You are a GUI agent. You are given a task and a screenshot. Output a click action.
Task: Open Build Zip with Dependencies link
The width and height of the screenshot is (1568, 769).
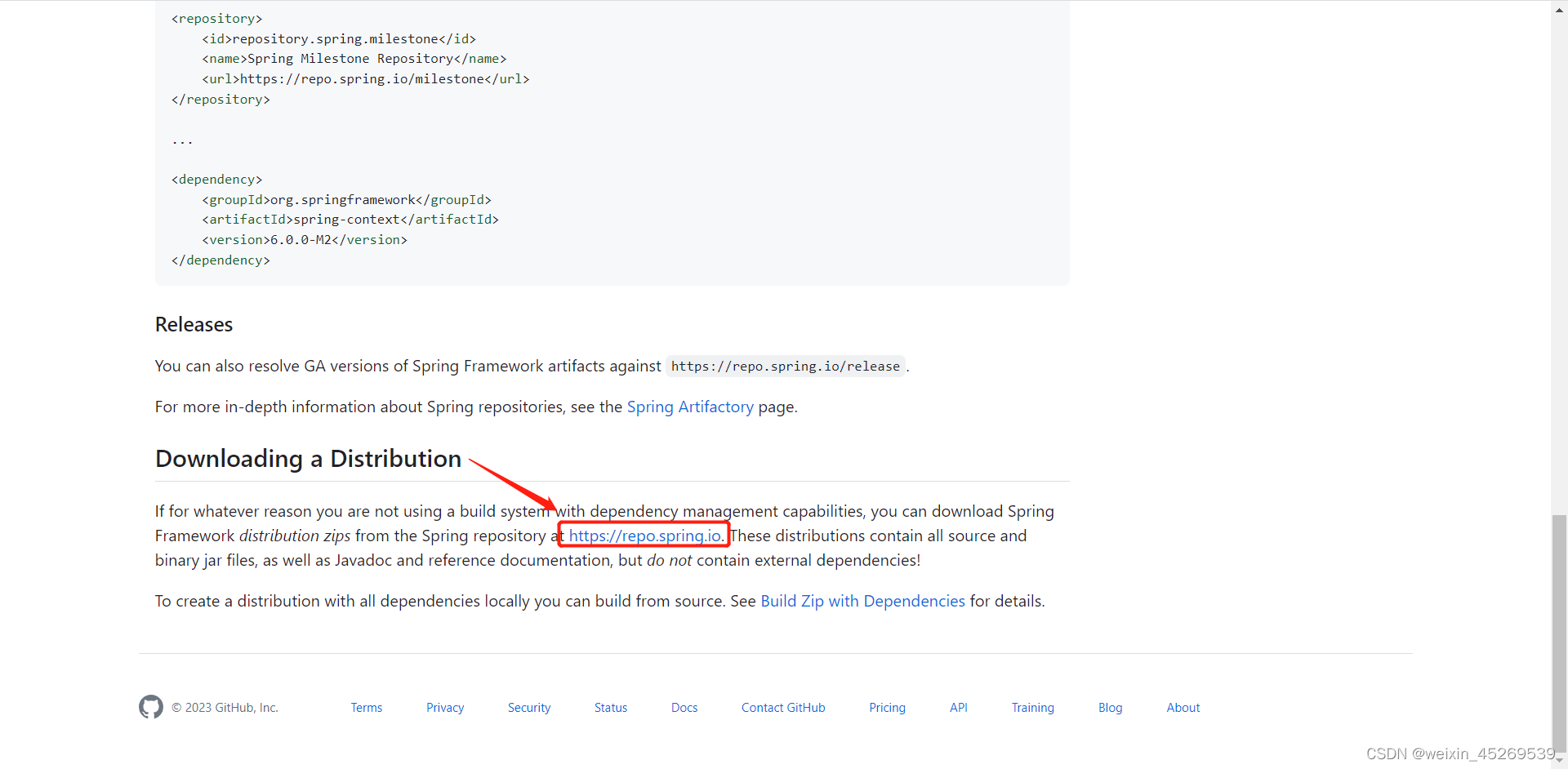pyautogui.click(x=862, y=601)
